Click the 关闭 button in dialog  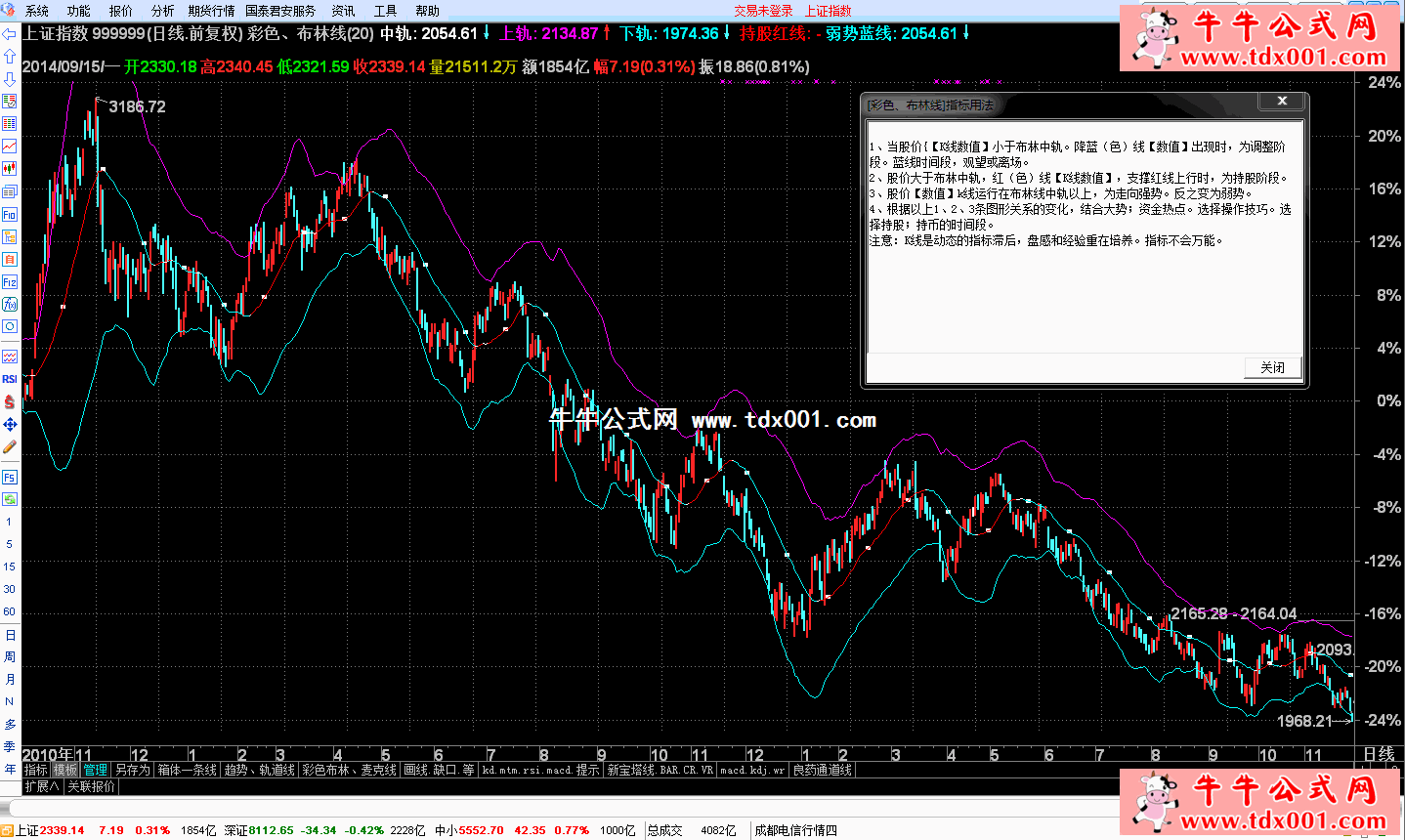point(1272,367)
